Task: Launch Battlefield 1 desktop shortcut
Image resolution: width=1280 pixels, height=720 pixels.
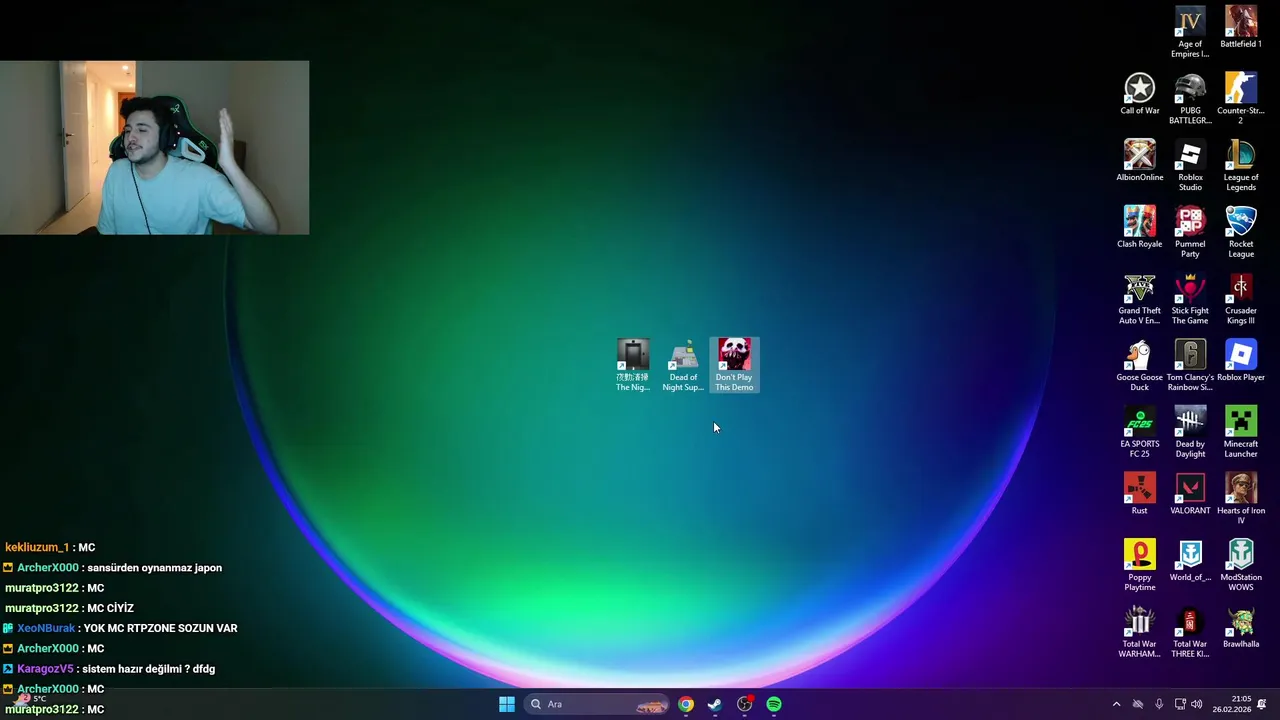Action: click(x=1241, y=27)
